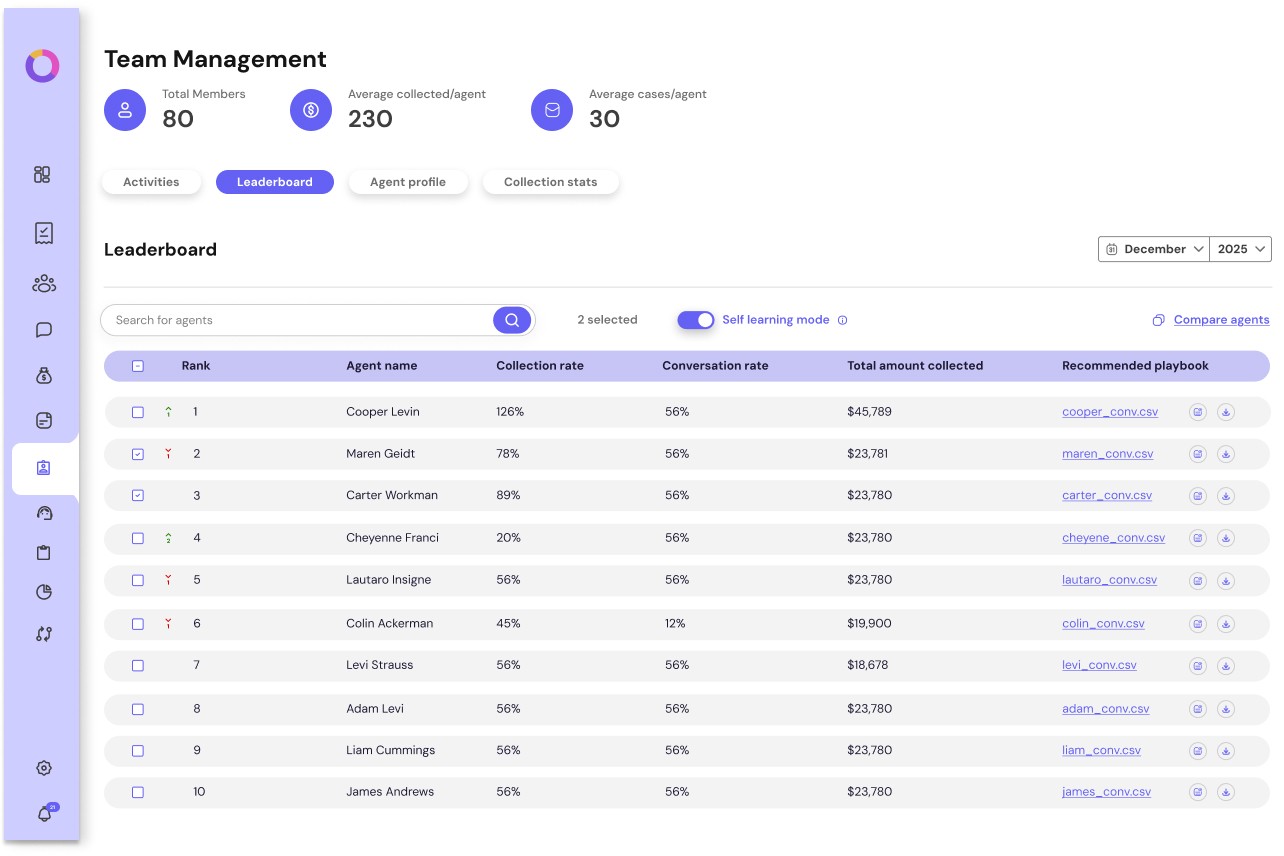Open the chat bubble sidebar icon
Screen dimensions: 1284x856
pyautogui.click(x=43, y=330)
